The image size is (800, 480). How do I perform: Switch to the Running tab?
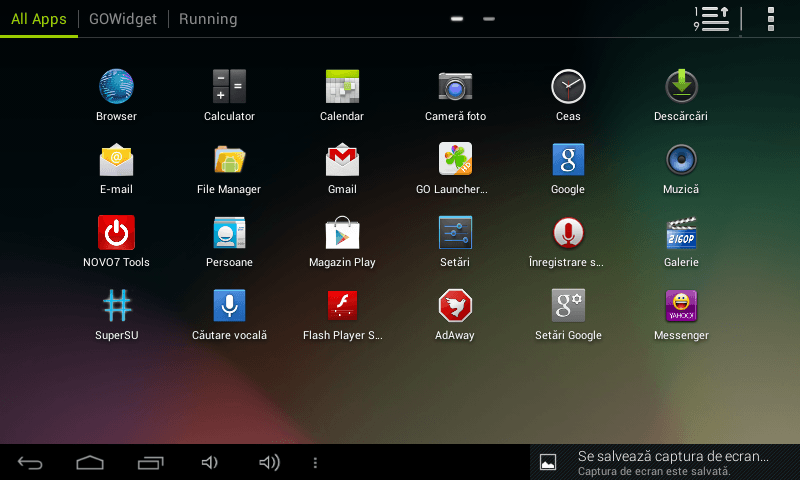point(208,19)
